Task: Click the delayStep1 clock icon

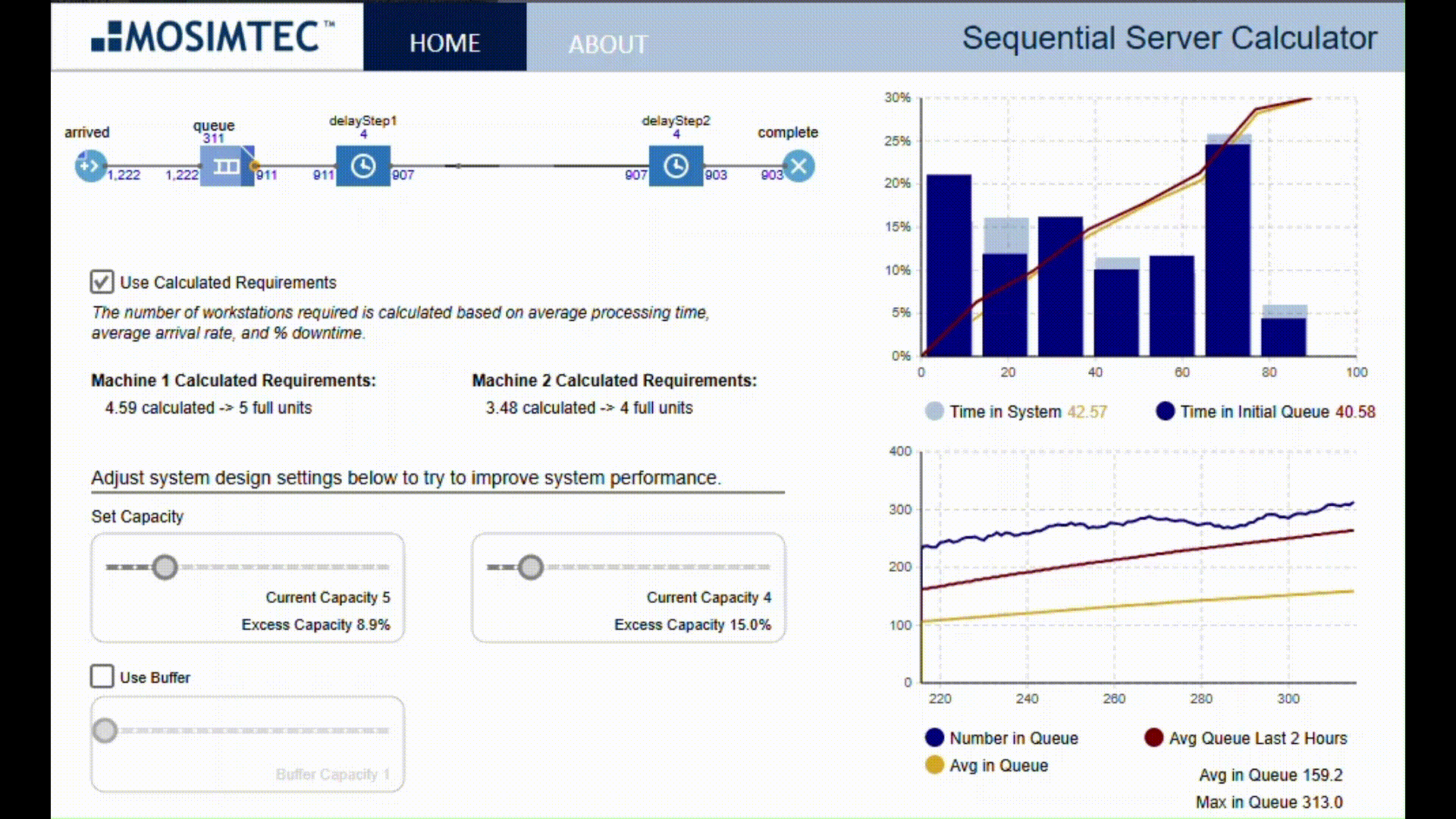Action: pyautogui.click(x=363, y=166)
